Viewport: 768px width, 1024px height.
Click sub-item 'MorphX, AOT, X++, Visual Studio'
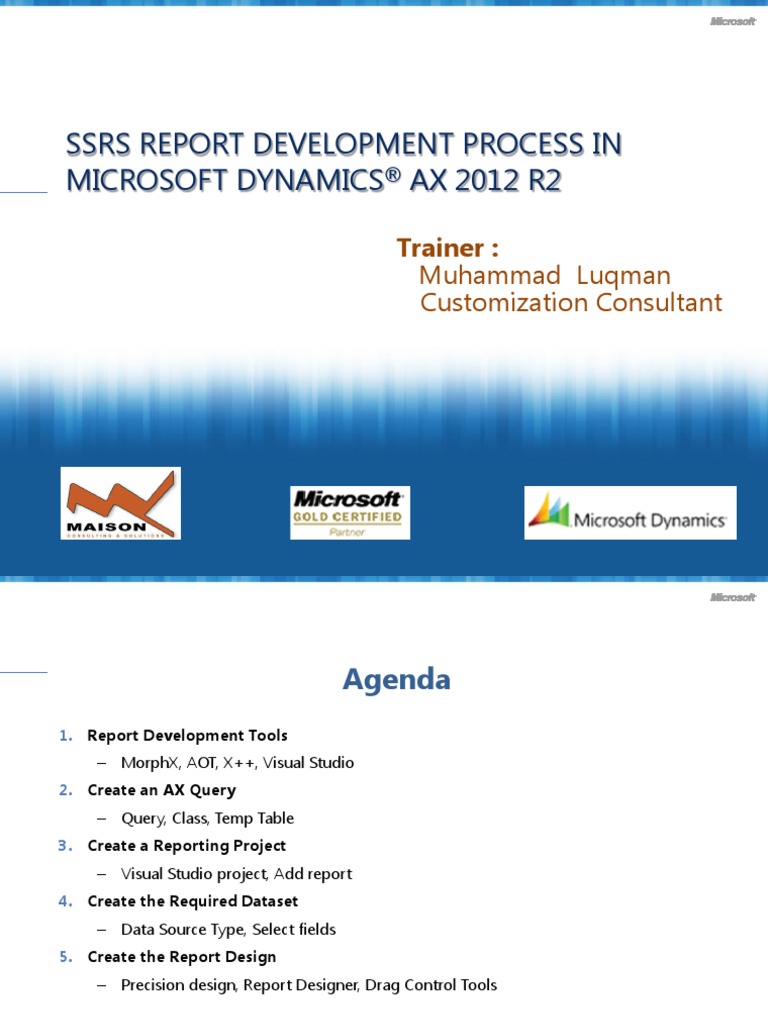coord(237,763)
